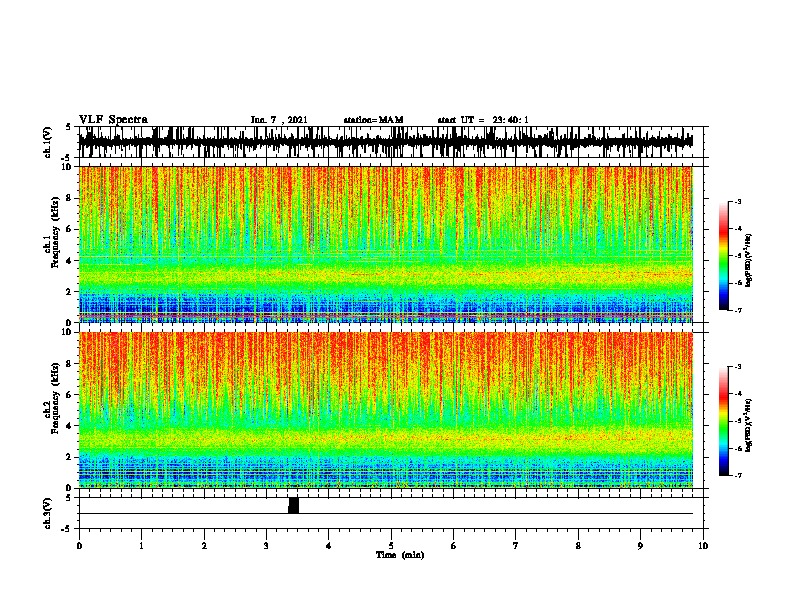
Task: Click the ch.1 color bar PSD units label
Action: pos(749,260)
